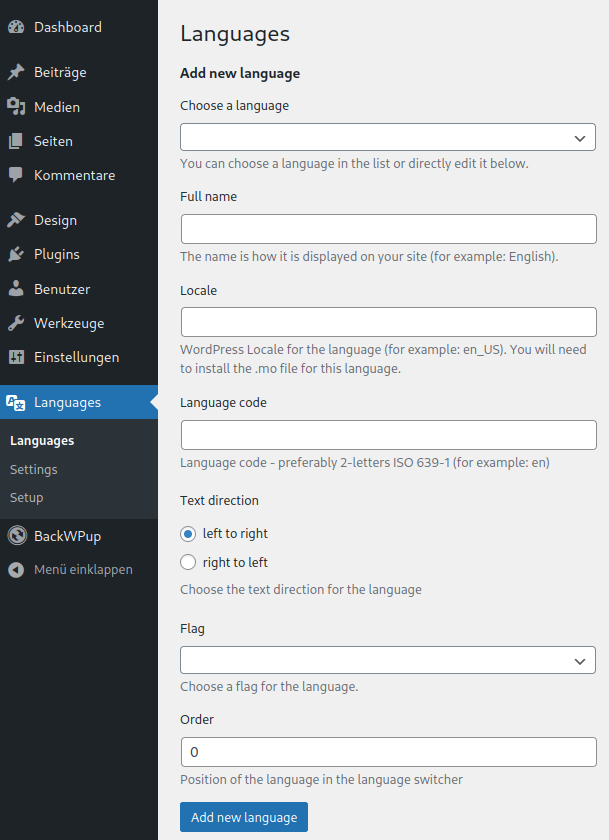Click the Seiten pages icon
The height and width of the screenshot is (840, 609).
point(16,141)
